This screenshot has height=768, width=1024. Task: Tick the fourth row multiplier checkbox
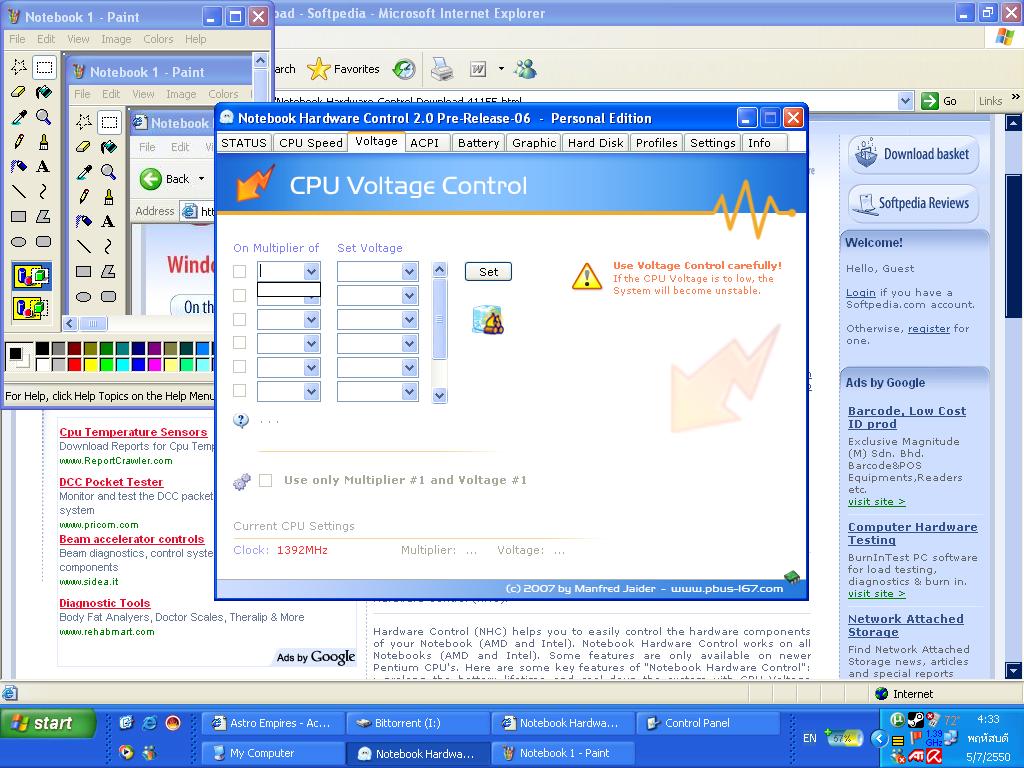click(240, 343)
